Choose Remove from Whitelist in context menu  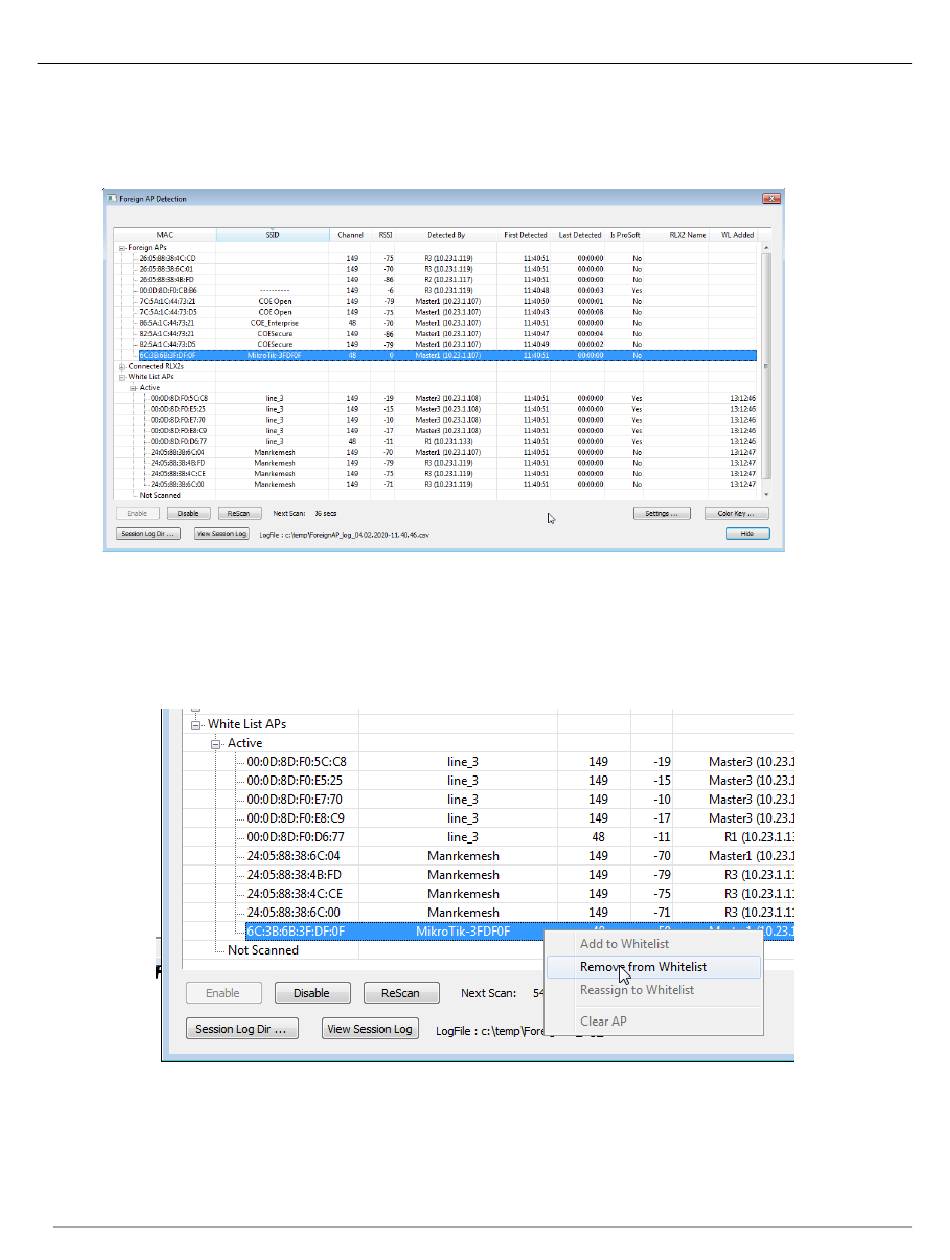(x=643, y=967)
